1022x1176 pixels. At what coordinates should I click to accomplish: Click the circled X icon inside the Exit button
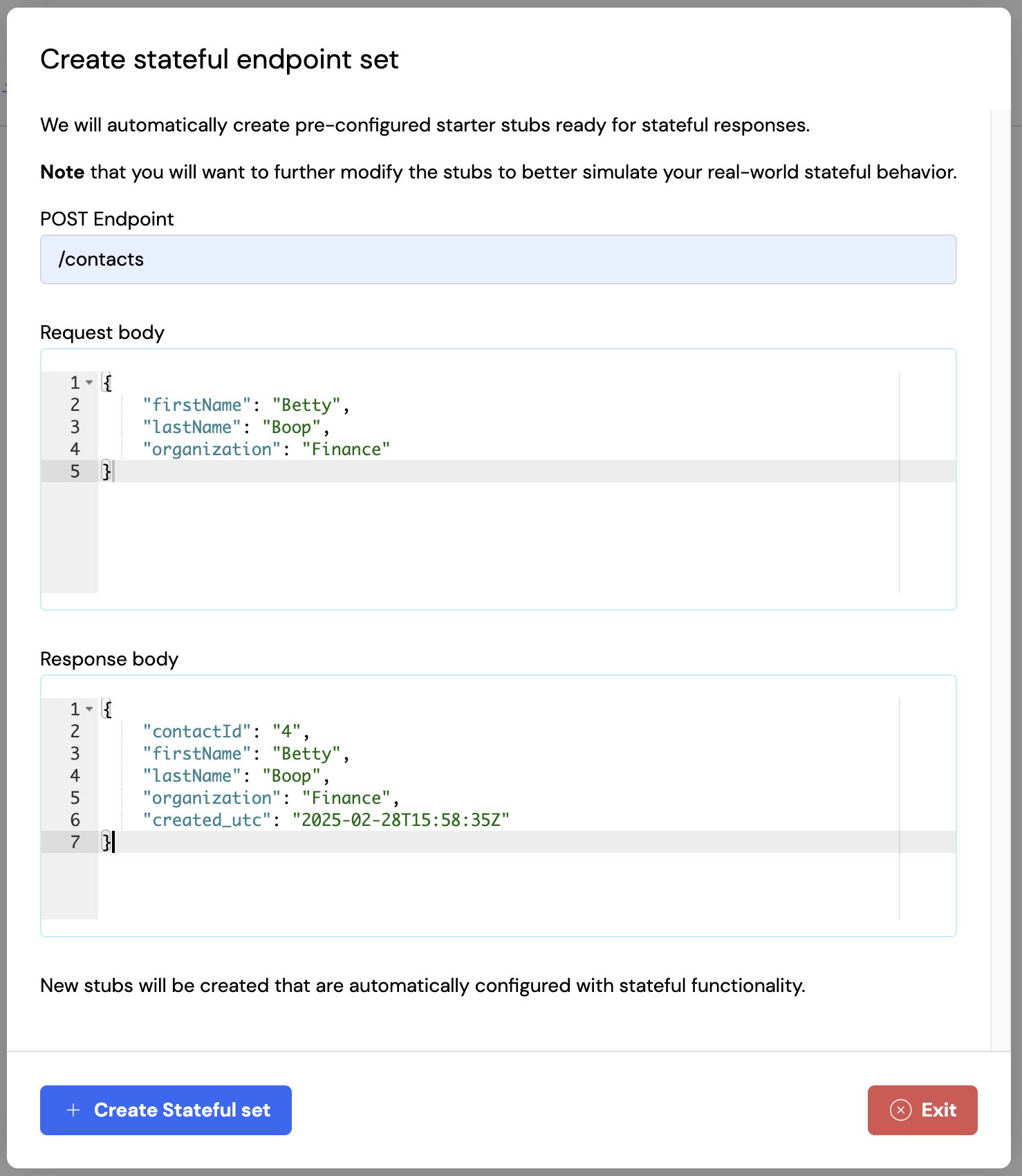(x=899, y=1110)
